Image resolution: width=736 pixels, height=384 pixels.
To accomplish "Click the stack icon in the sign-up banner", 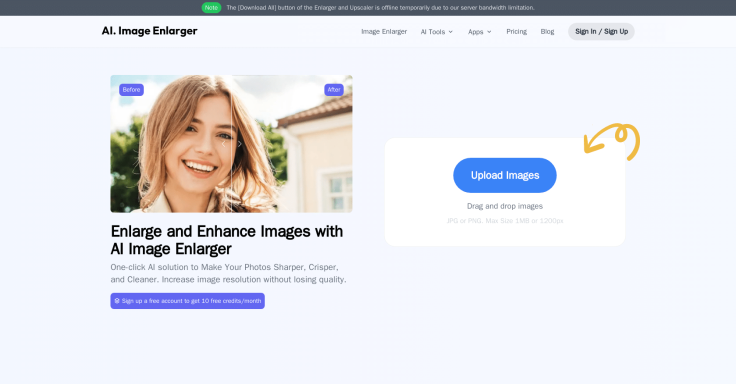I will [x=117, y=301].
